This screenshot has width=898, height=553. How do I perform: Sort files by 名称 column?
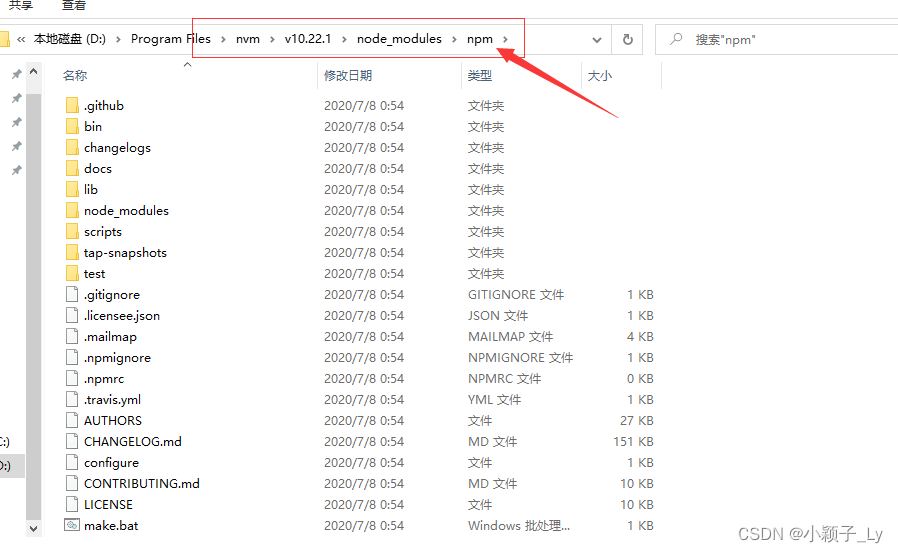[x=75, y=76]
